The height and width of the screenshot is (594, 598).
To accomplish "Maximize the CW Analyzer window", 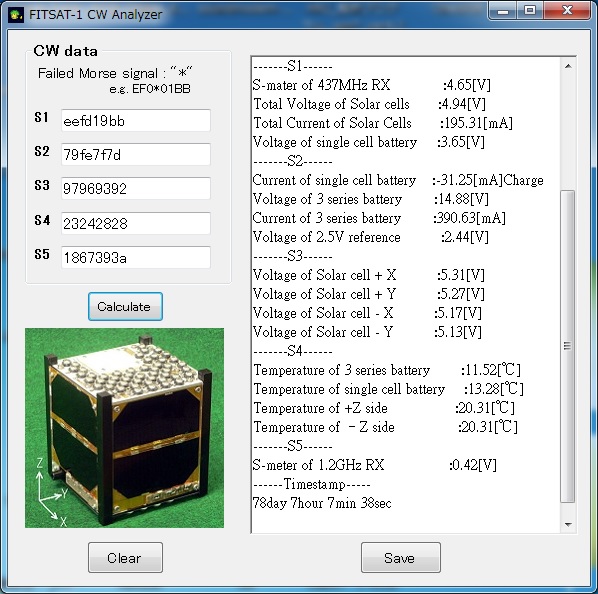I will click(530, 10).
